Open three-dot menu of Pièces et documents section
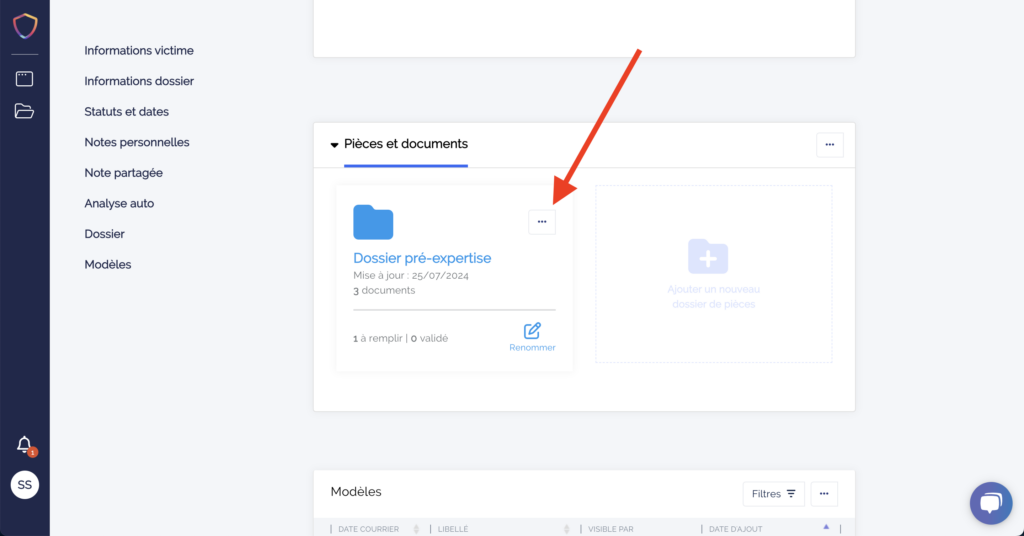The height and width of the screenshot is (536, 1024). click(830, 145)
